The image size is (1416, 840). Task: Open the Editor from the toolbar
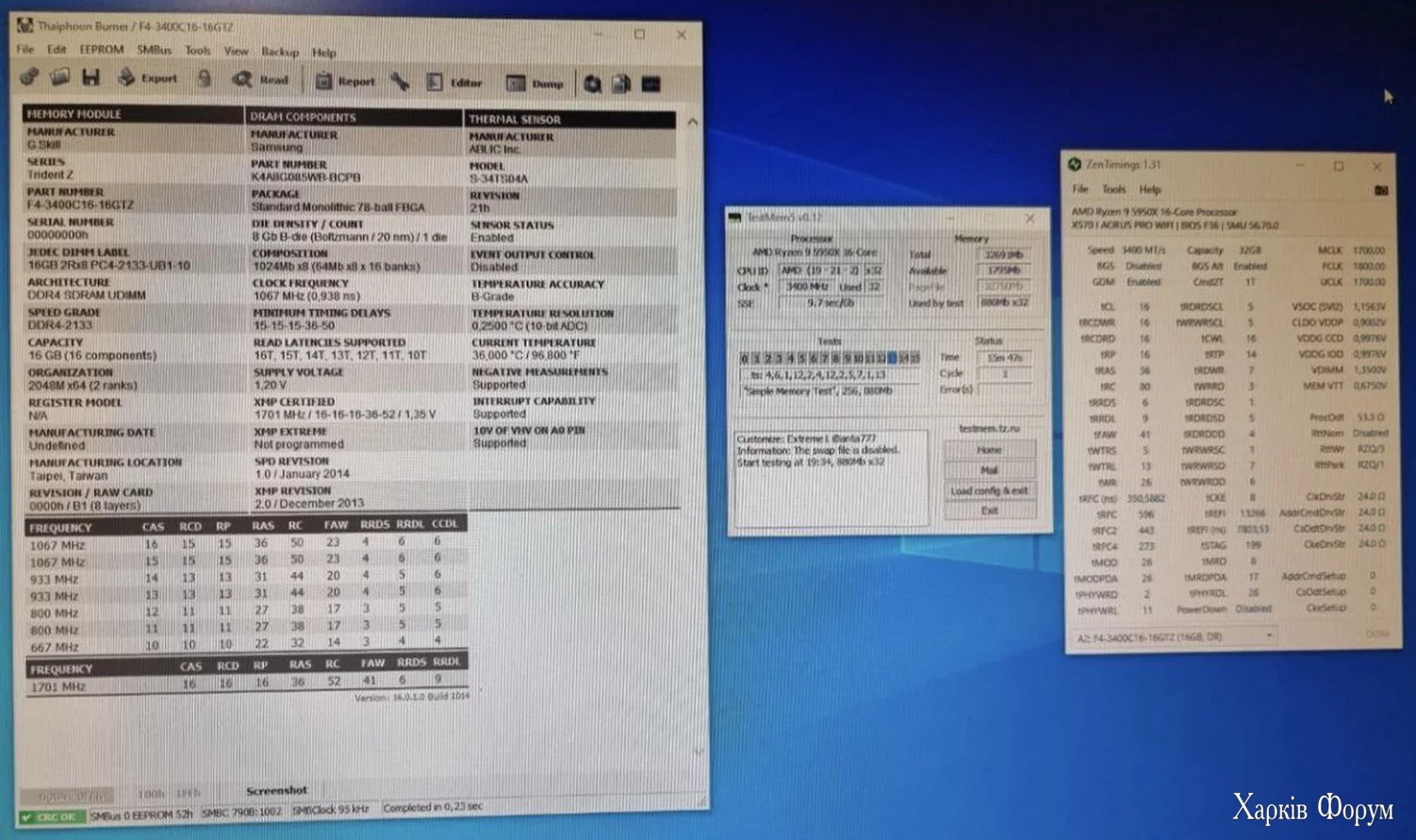453,83
